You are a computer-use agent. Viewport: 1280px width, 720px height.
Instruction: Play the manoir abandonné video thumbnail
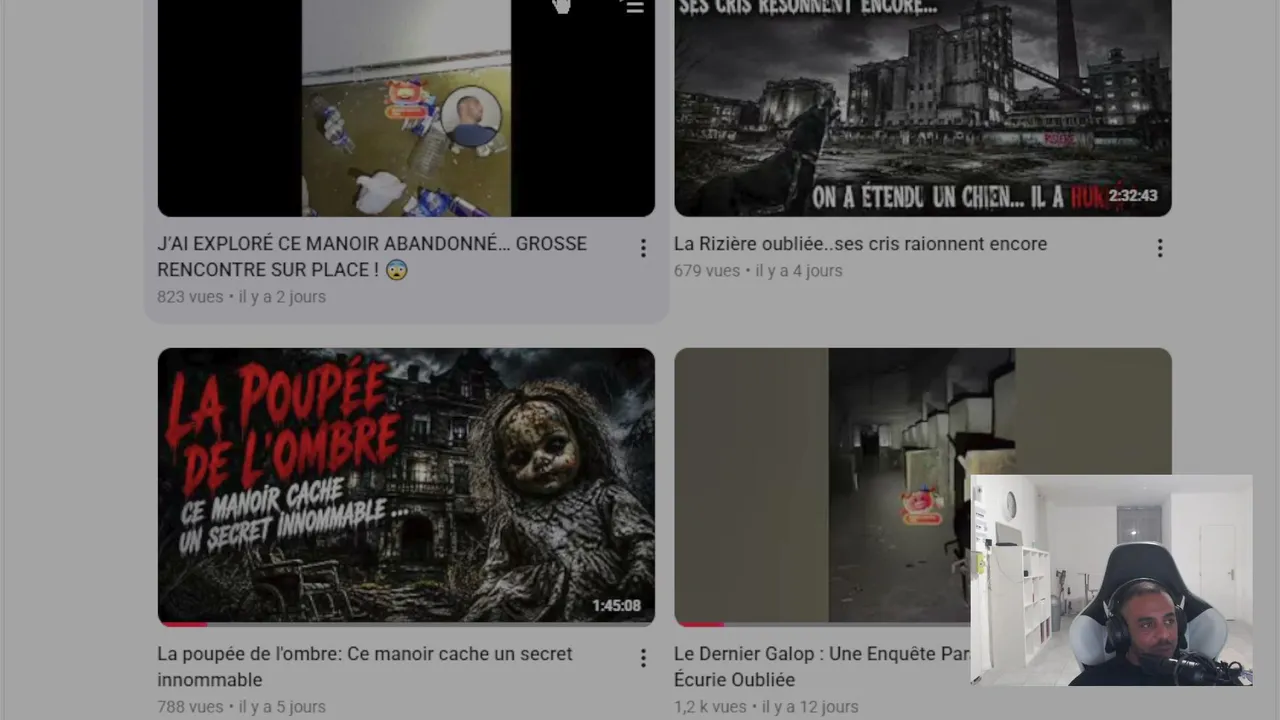click(x=406, y=108)
